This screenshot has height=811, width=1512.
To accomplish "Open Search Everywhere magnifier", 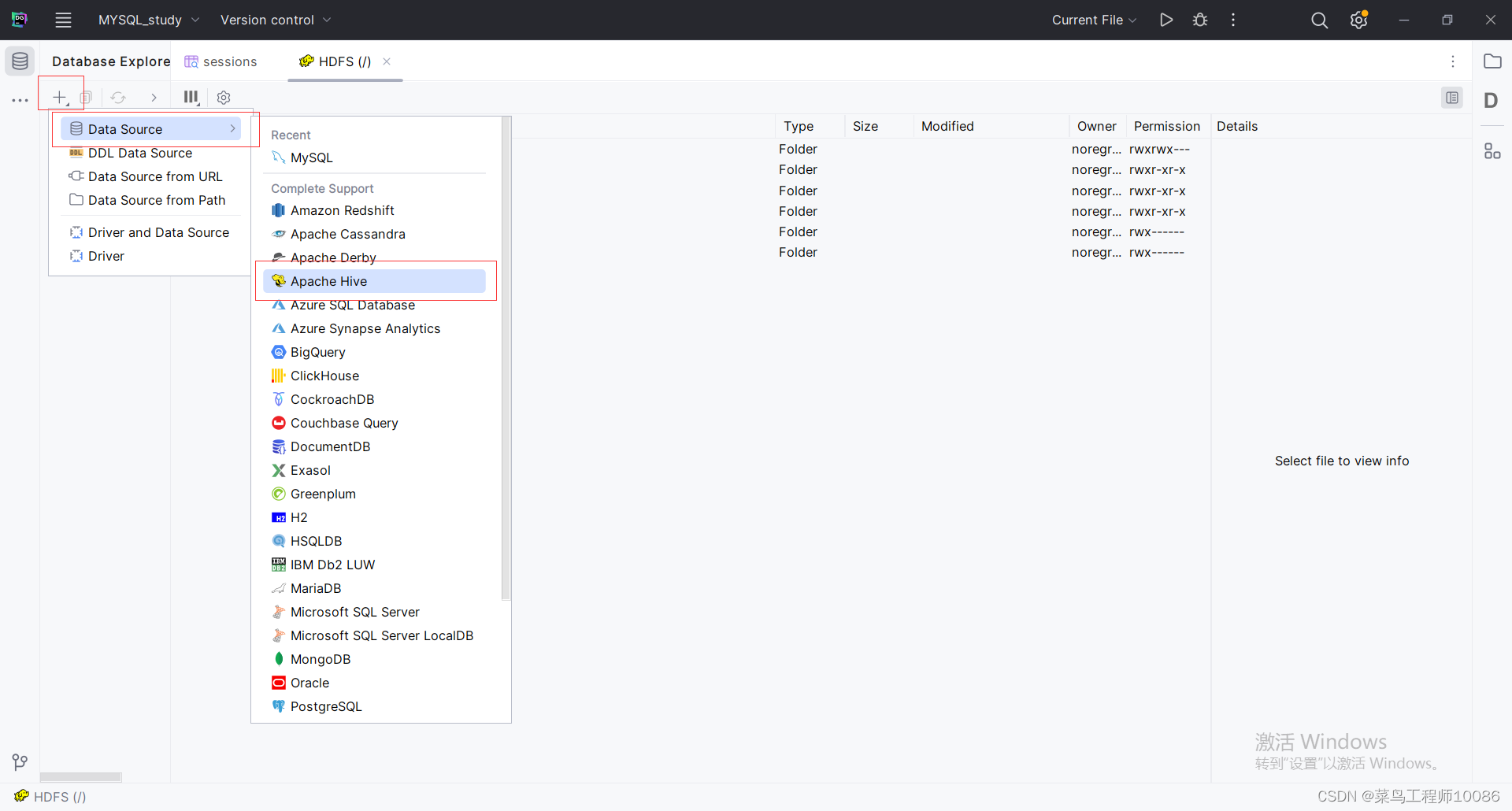I will (1319, 20).
